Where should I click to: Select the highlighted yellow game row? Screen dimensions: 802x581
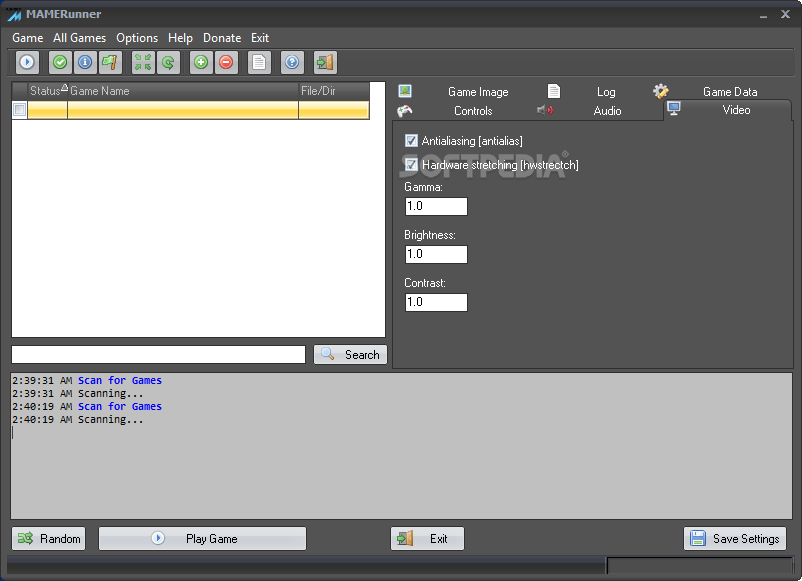click(x=191, y=110)
